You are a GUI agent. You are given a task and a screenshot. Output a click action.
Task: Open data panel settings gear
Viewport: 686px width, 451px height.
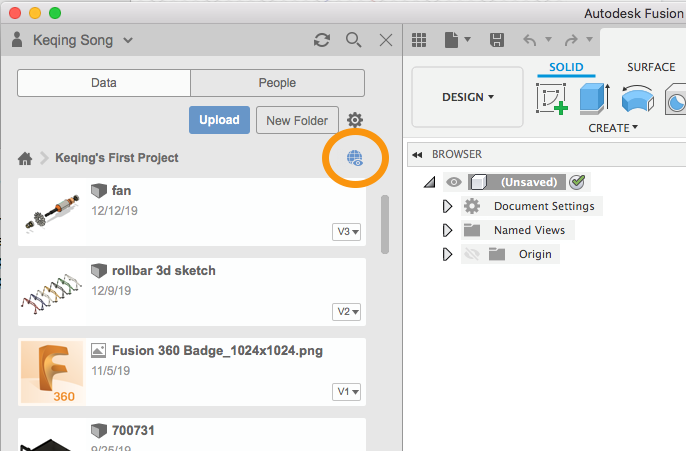point(355,120)
